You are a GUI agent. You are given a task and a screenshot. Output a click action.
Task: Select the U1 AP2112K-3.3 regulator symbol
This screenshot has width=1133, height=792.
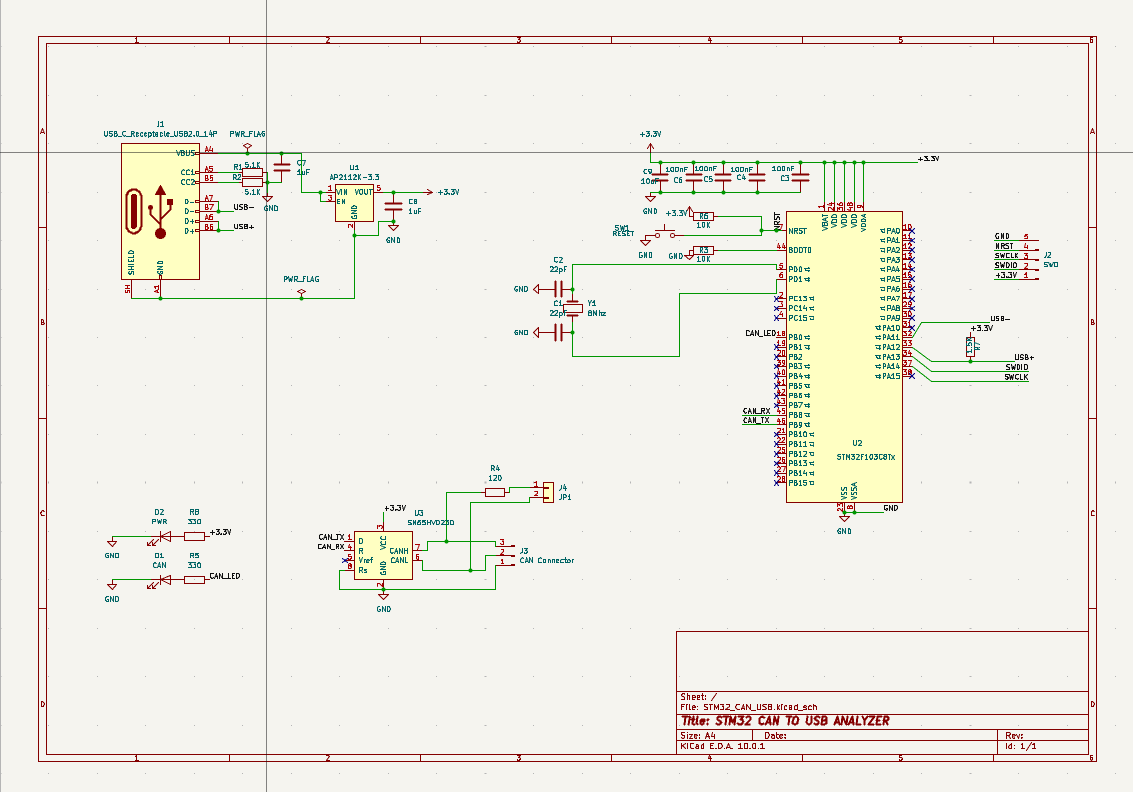354,202
